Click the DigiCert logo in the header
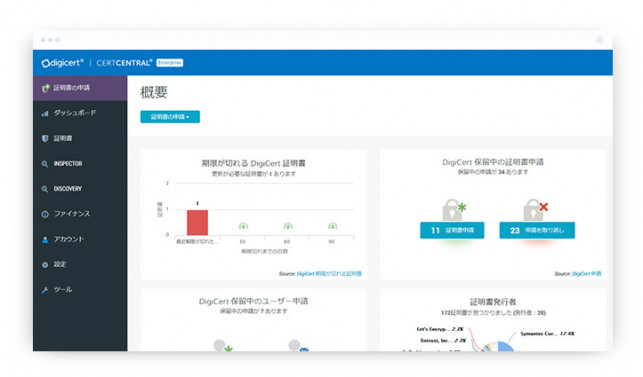Screen dimensions: 643x377 (62, 63)
